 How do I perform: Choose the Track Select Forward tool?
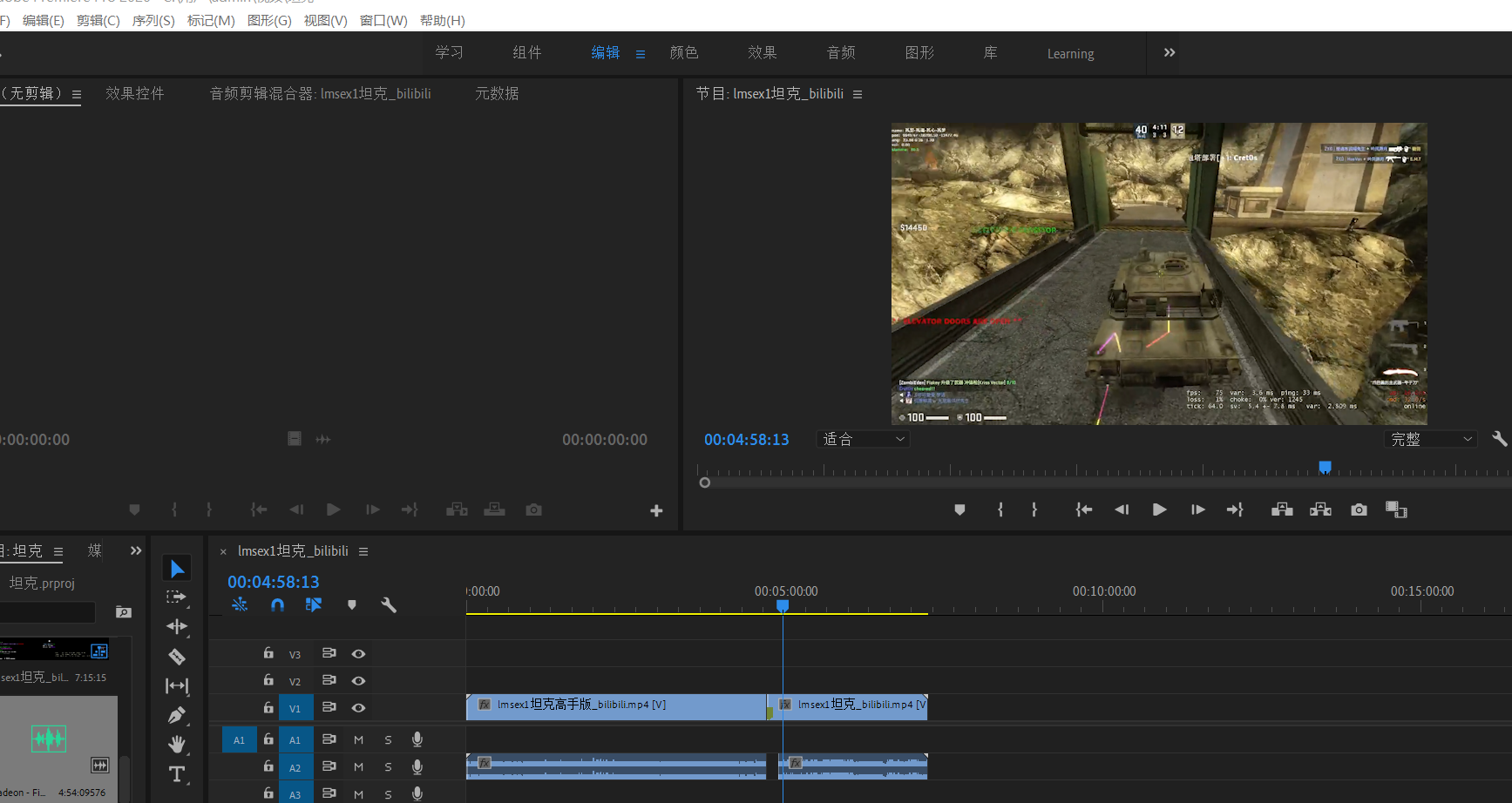(177, 597)
